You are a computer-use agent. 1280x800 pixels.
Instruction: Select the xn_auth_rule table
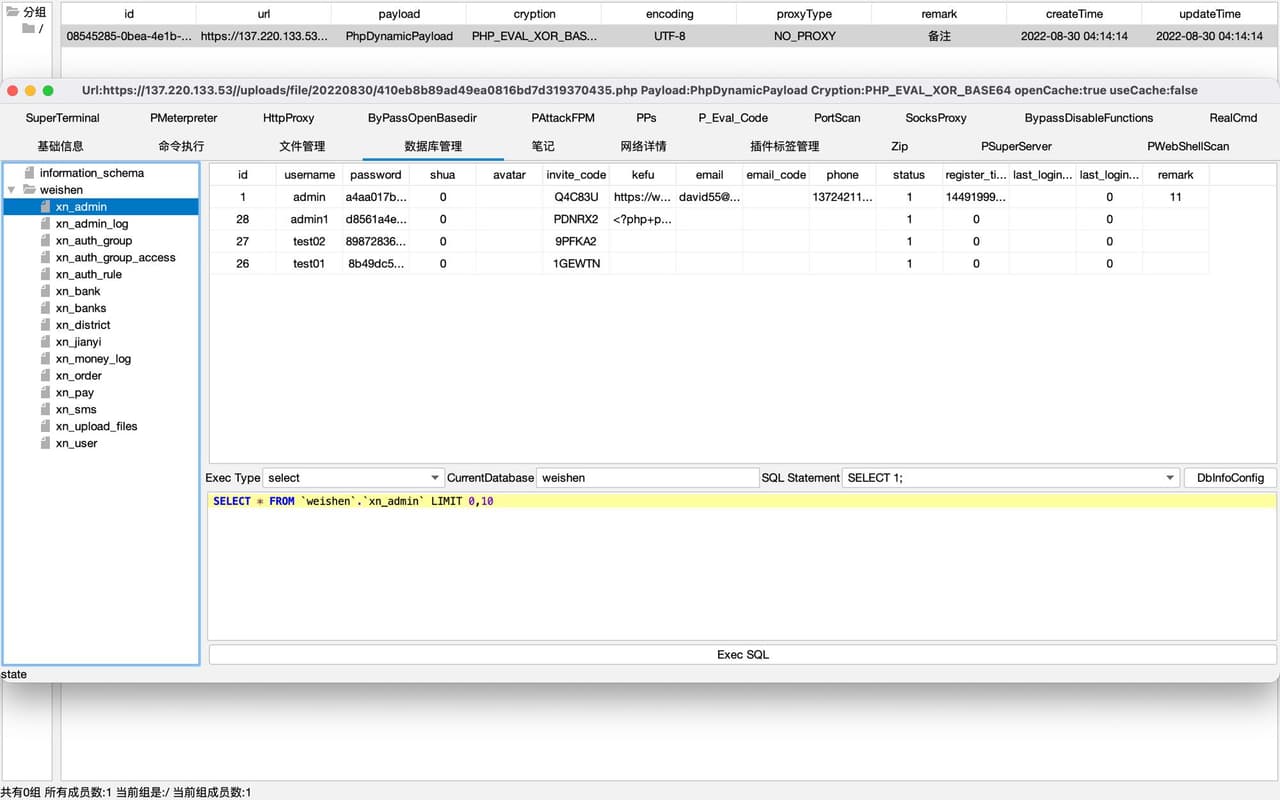point(89,275)
